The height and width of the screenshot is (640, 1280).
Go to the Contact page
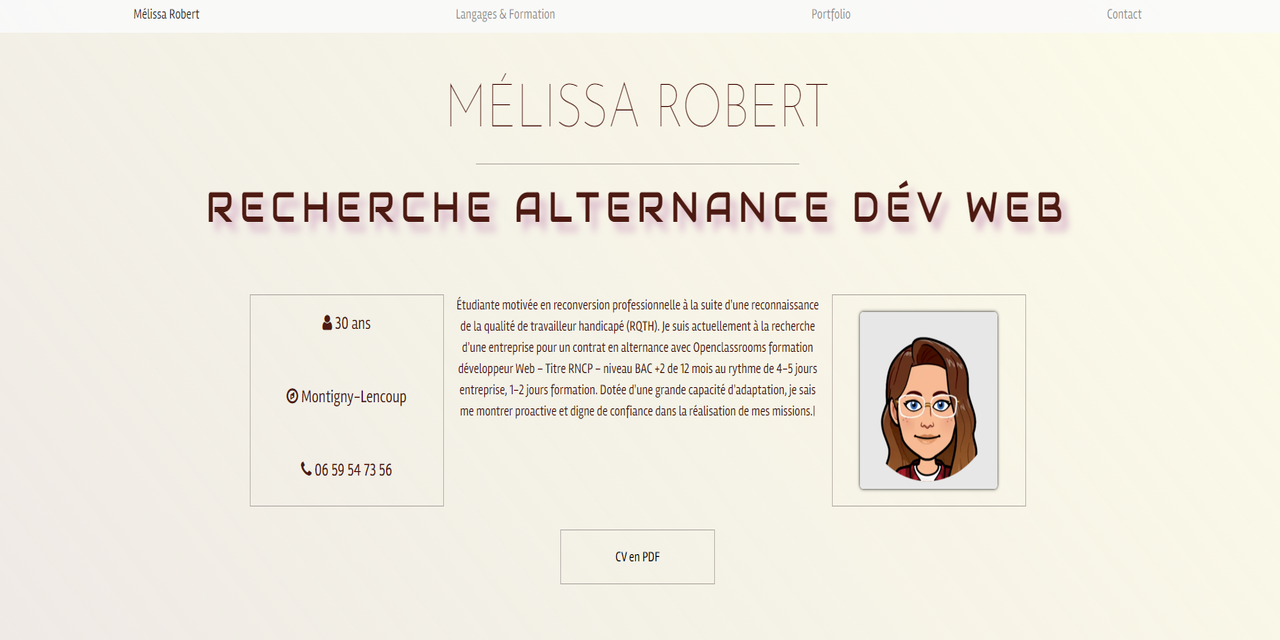[x=1123, y=14]
